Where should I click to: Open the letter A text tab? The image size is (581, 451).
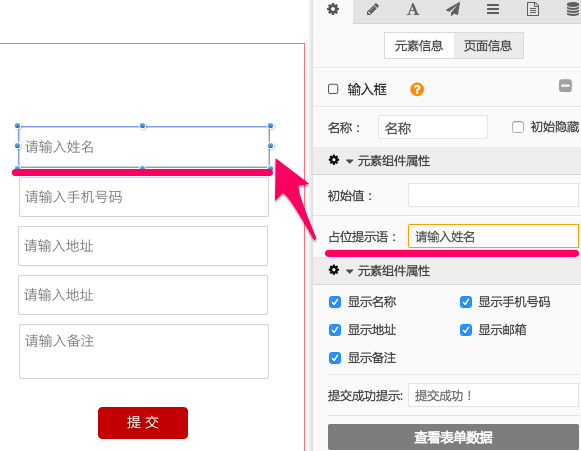coord(413,9)
